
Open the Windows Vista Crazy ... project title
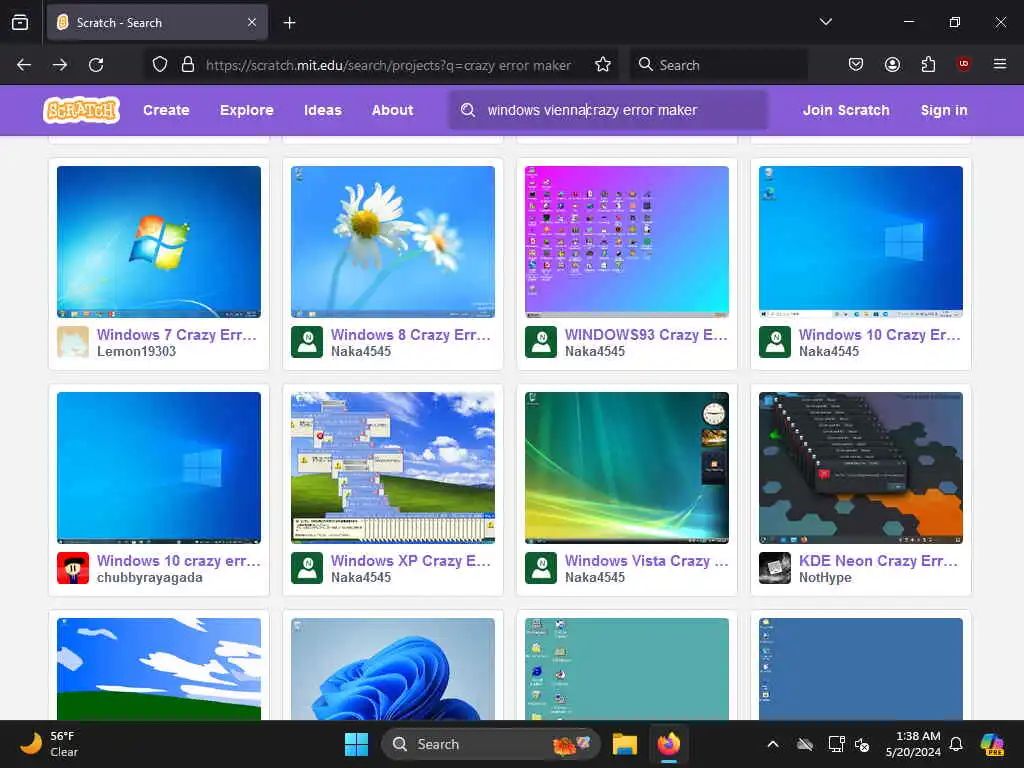click(647, 561)
